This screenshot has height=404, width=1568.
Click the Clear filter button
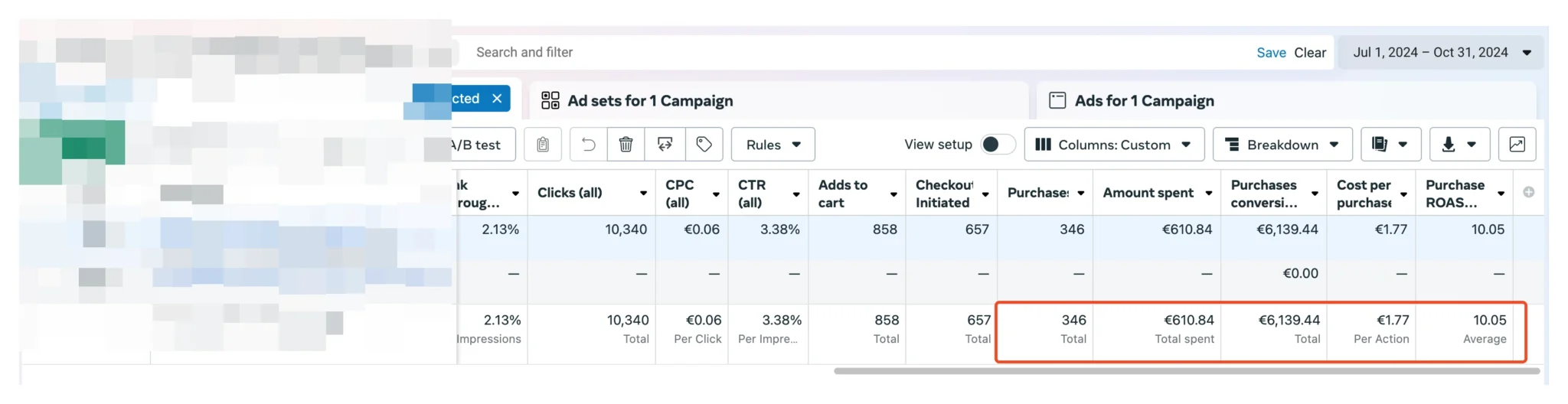1310,53
